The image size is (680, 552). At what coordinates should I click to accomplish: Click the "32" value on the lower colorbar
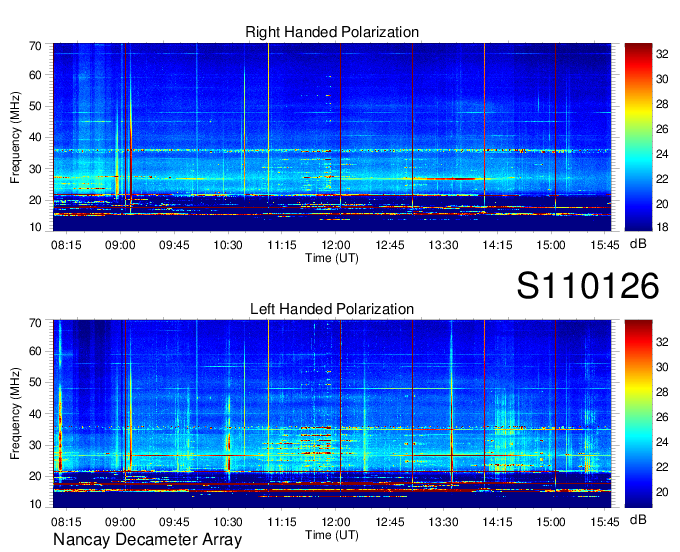click(x=662, y=342)
